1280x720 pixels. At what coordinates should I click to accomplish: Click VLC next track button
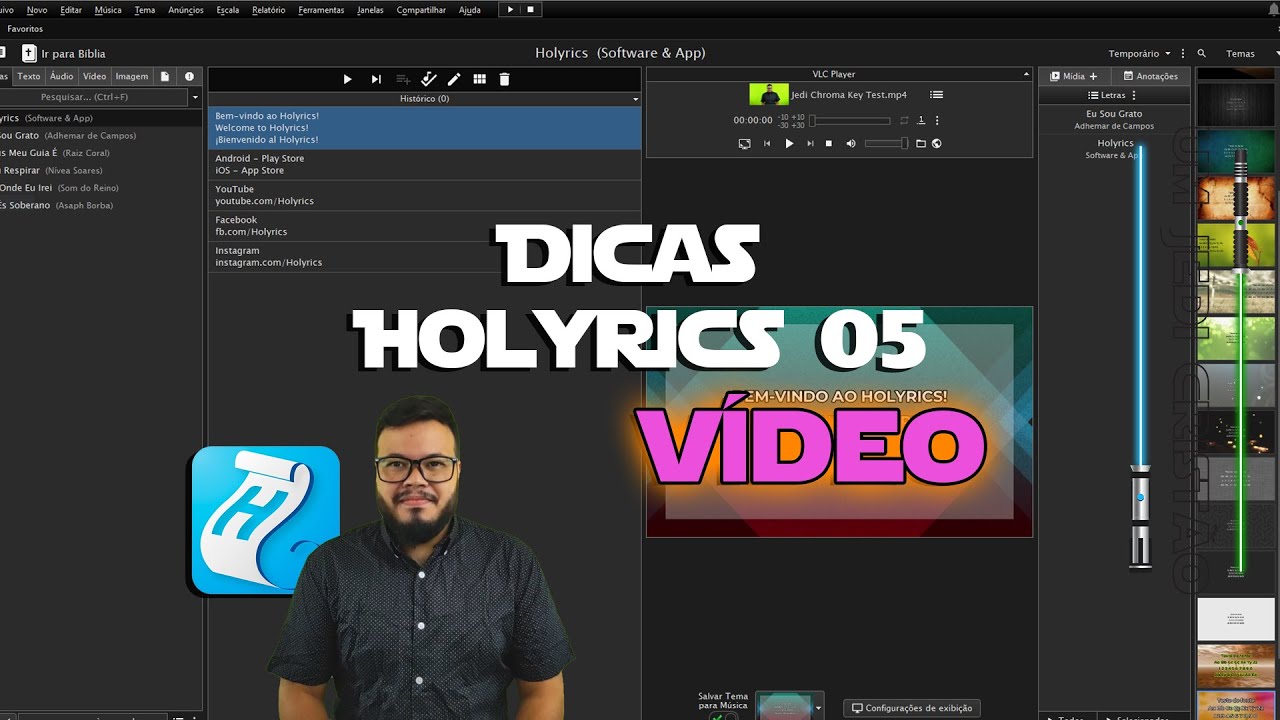[810, 144]
